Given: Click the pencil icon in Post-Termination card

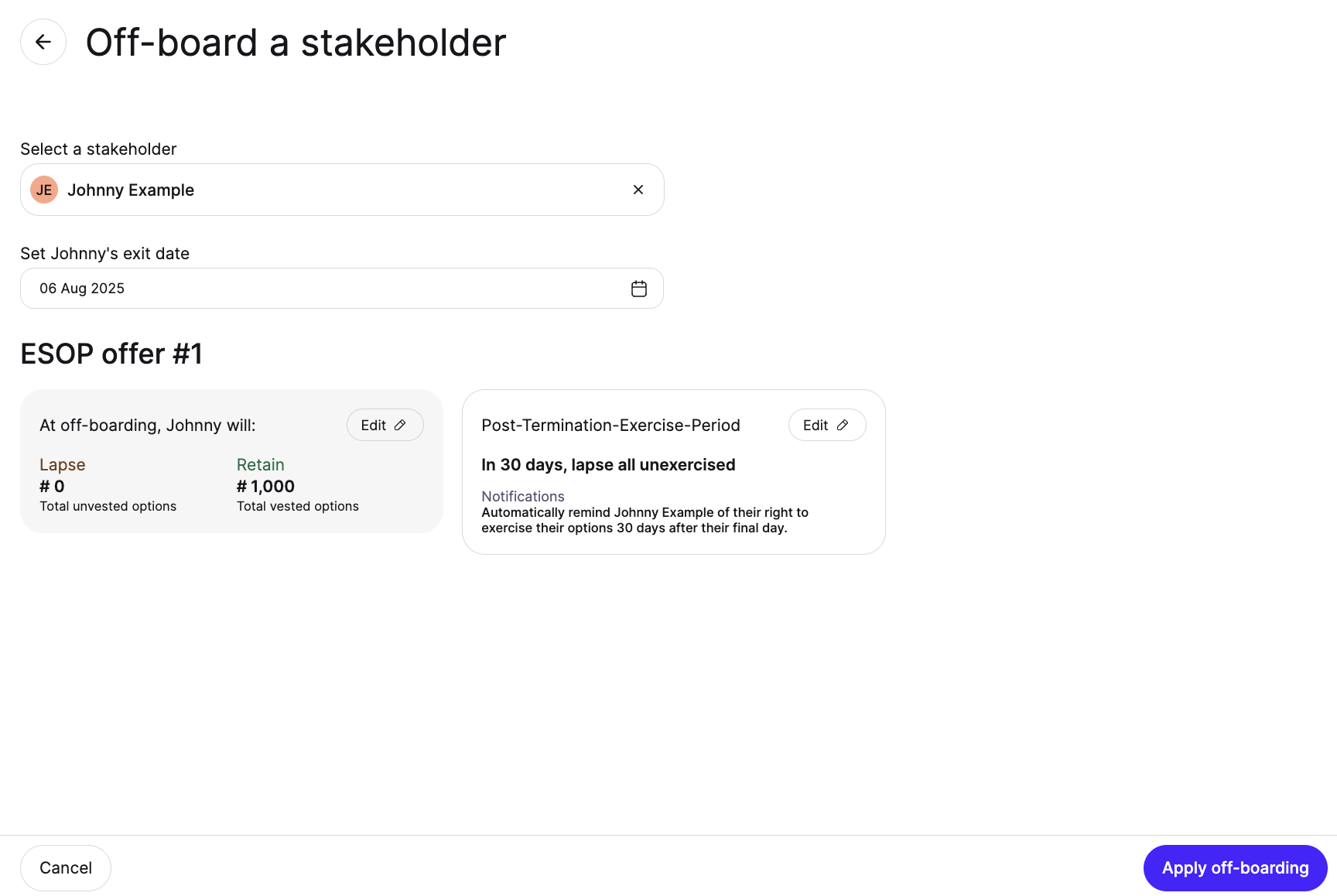Looking at the screenshot, I should pos(843,425).
